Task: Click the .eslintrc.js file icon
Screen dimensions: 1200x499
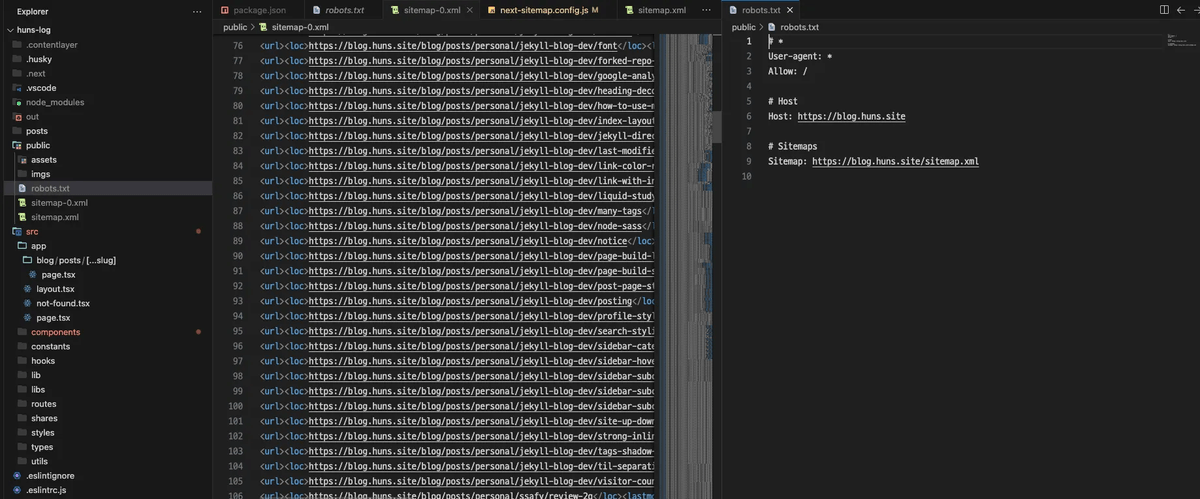Action: 17,490
